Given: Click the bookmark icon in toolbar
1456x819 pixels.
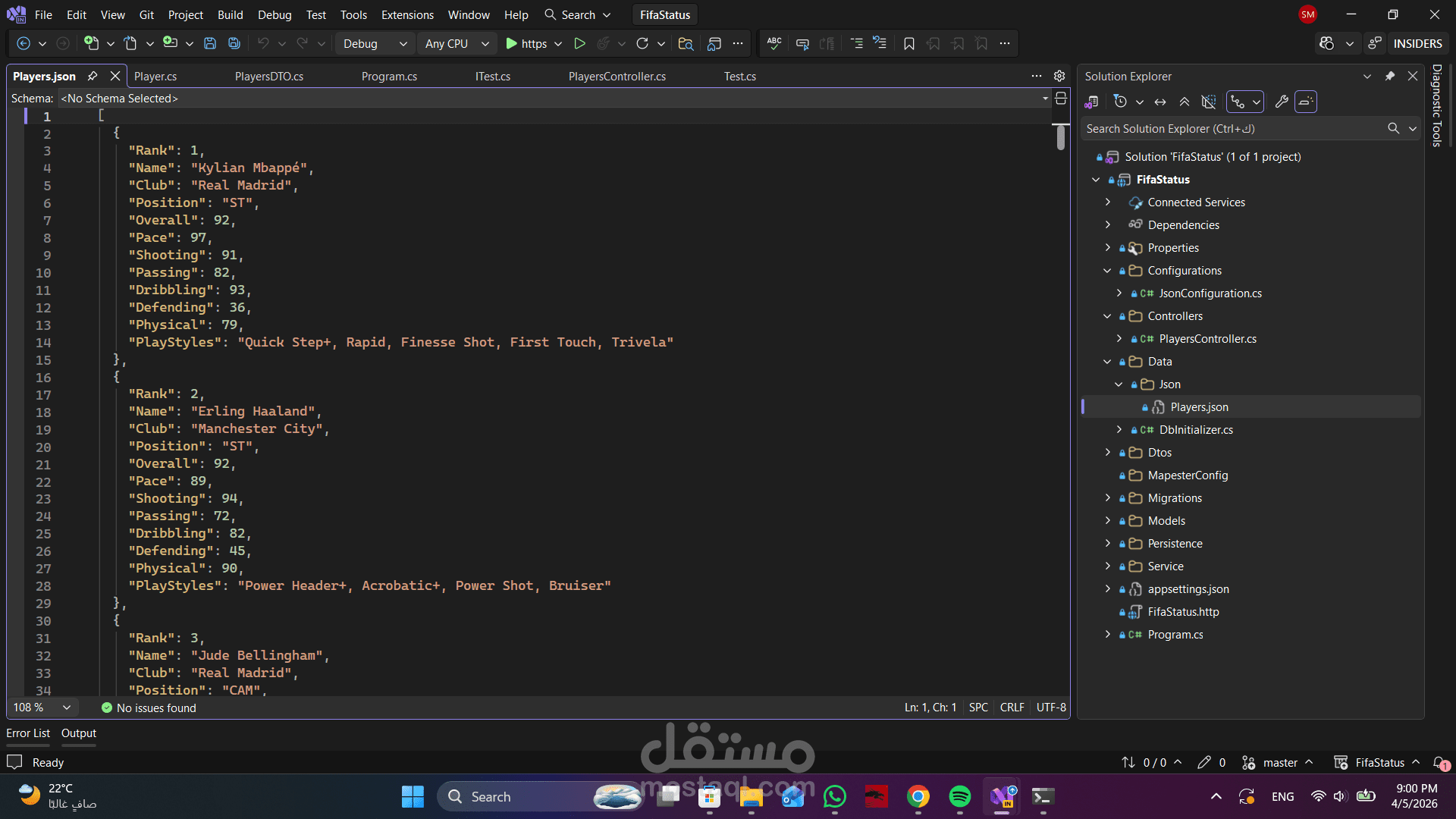Looking at the screenshot, I should [x=908, y=43].
